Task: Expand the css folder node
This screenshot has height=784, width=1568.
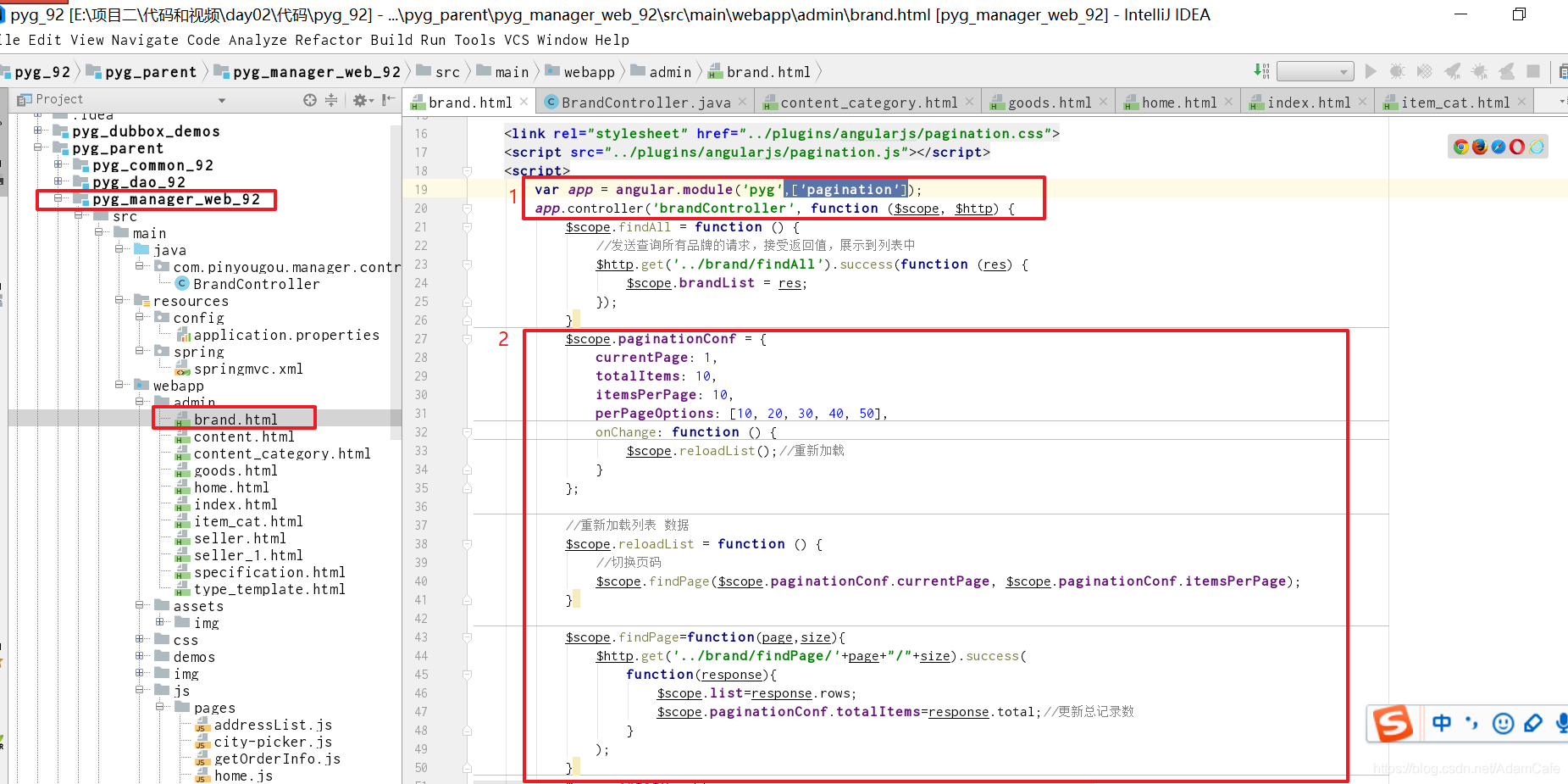Action: [140, 639]
